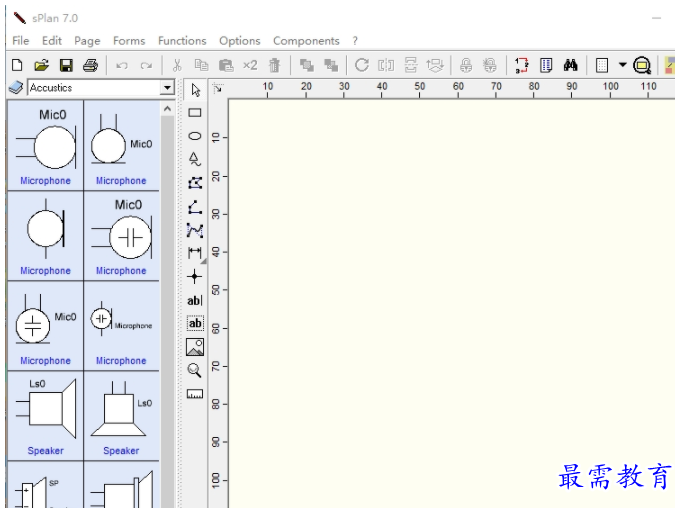Select the Polygon tool
Screen dimensions: 680x508
click(x=195, y=183)
